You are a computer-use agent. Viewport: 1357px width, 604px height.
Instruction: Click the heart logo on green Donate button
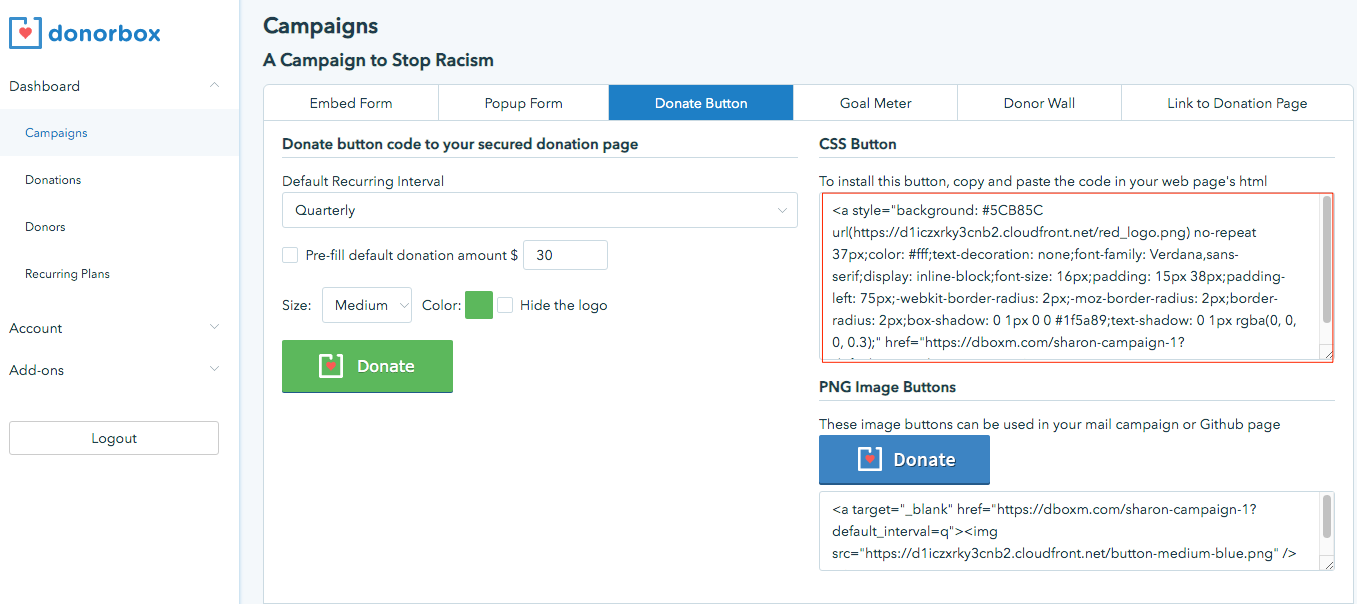click(x=331, y=366)
